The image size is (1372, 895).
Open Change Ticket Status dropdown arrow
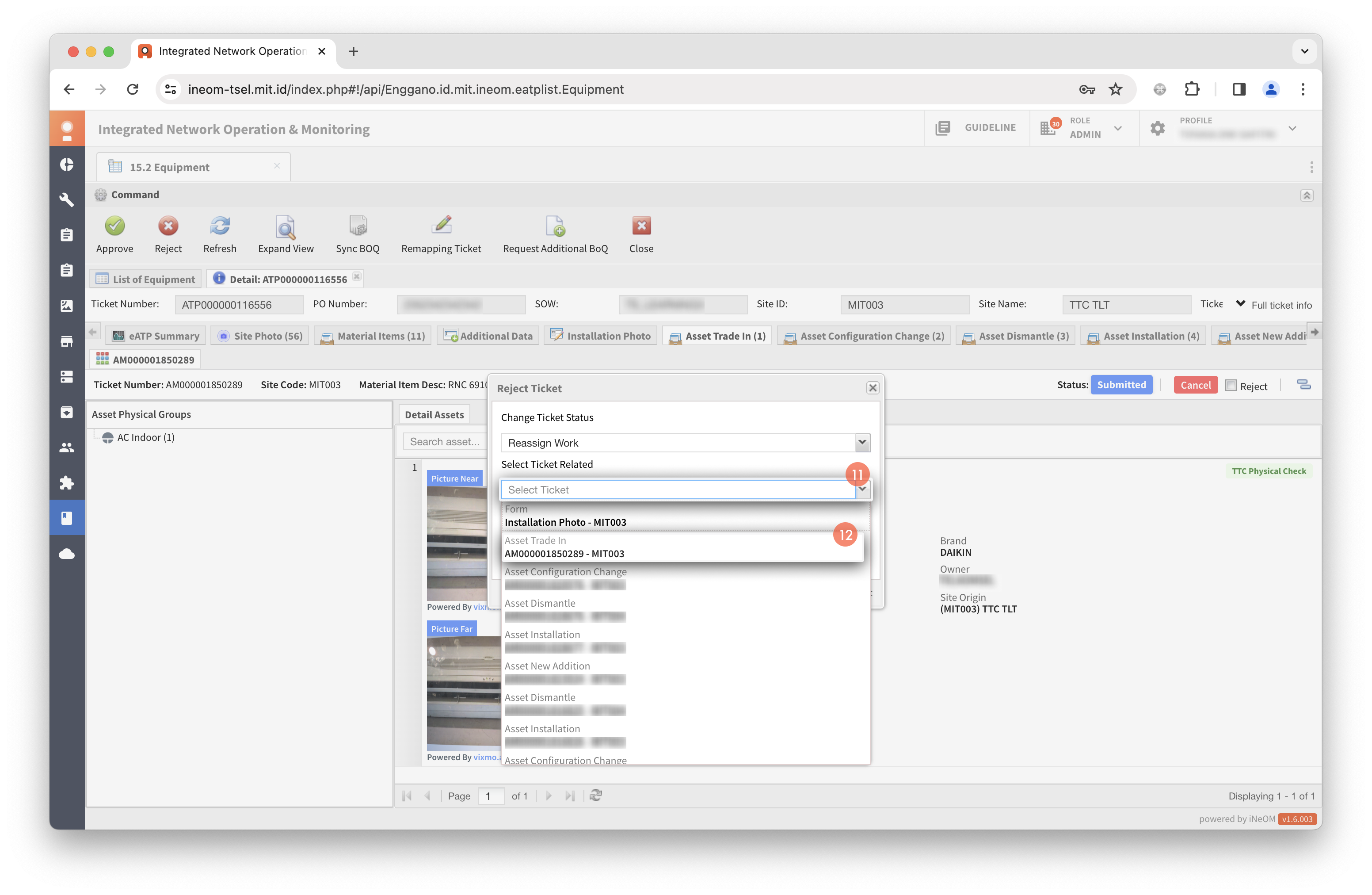[x=862, y=442]
